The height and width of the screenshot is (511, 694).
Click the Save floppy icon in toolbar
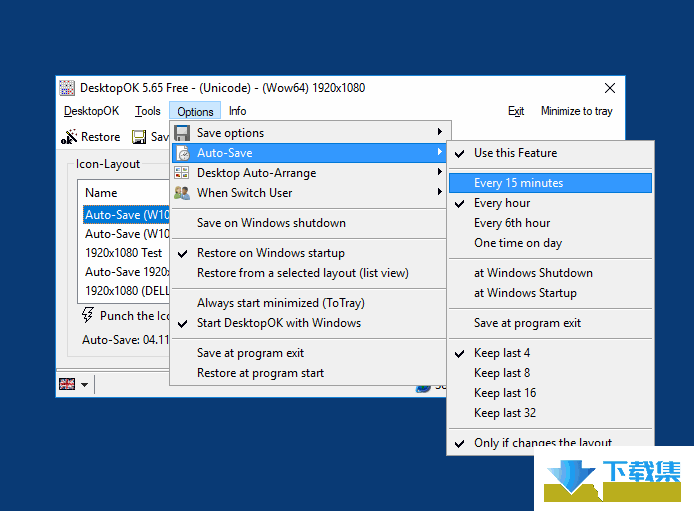click(139, 137)
